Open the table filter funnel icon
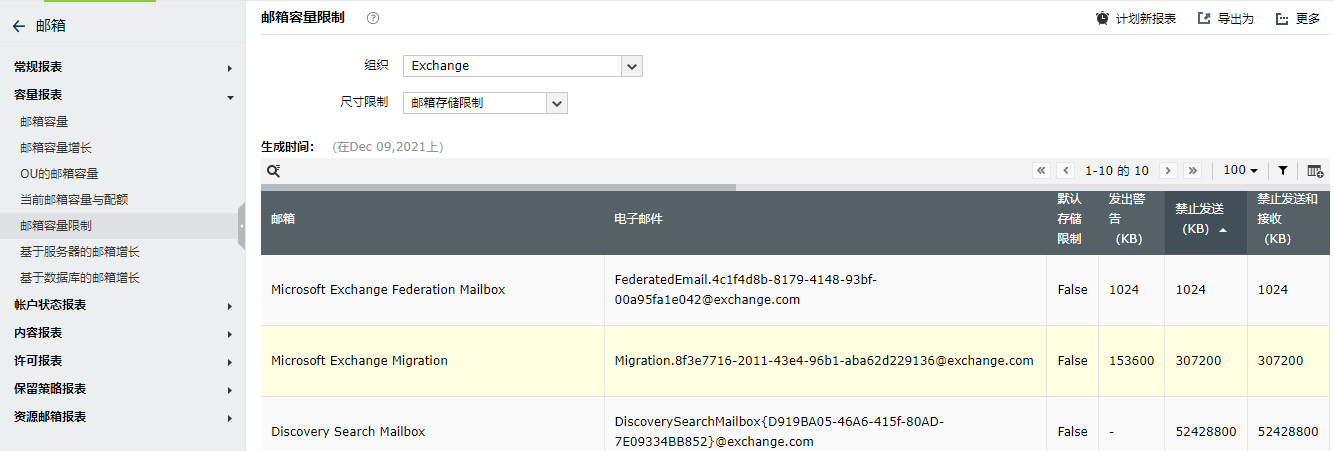The image size is (1334, 451). tap(1283, 171)
